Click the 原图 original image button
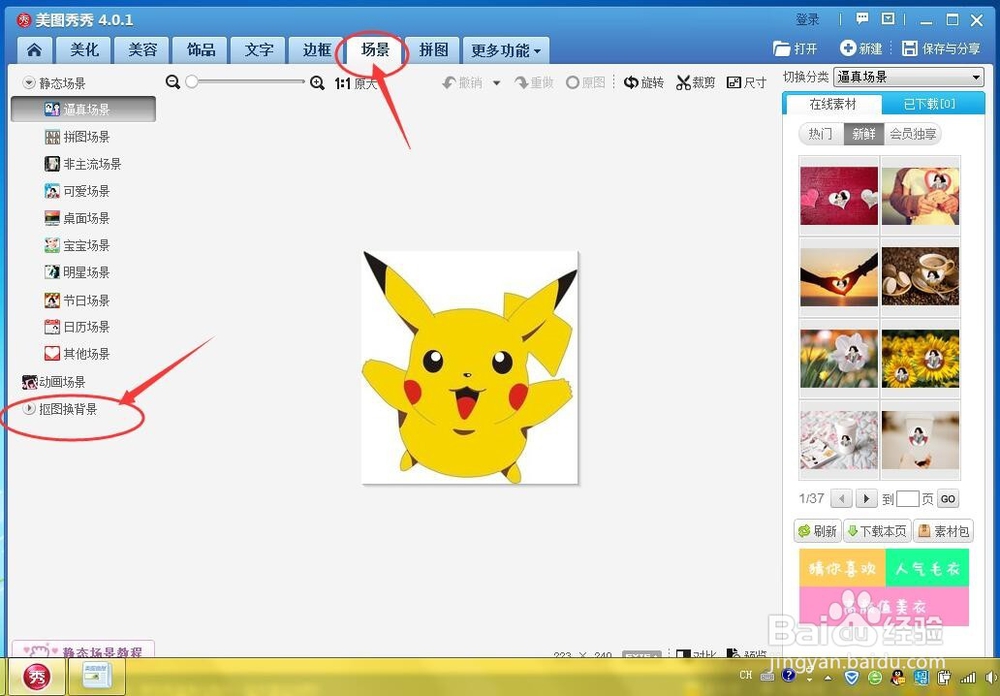The image size is (1000, 696). tap(585, 82)
